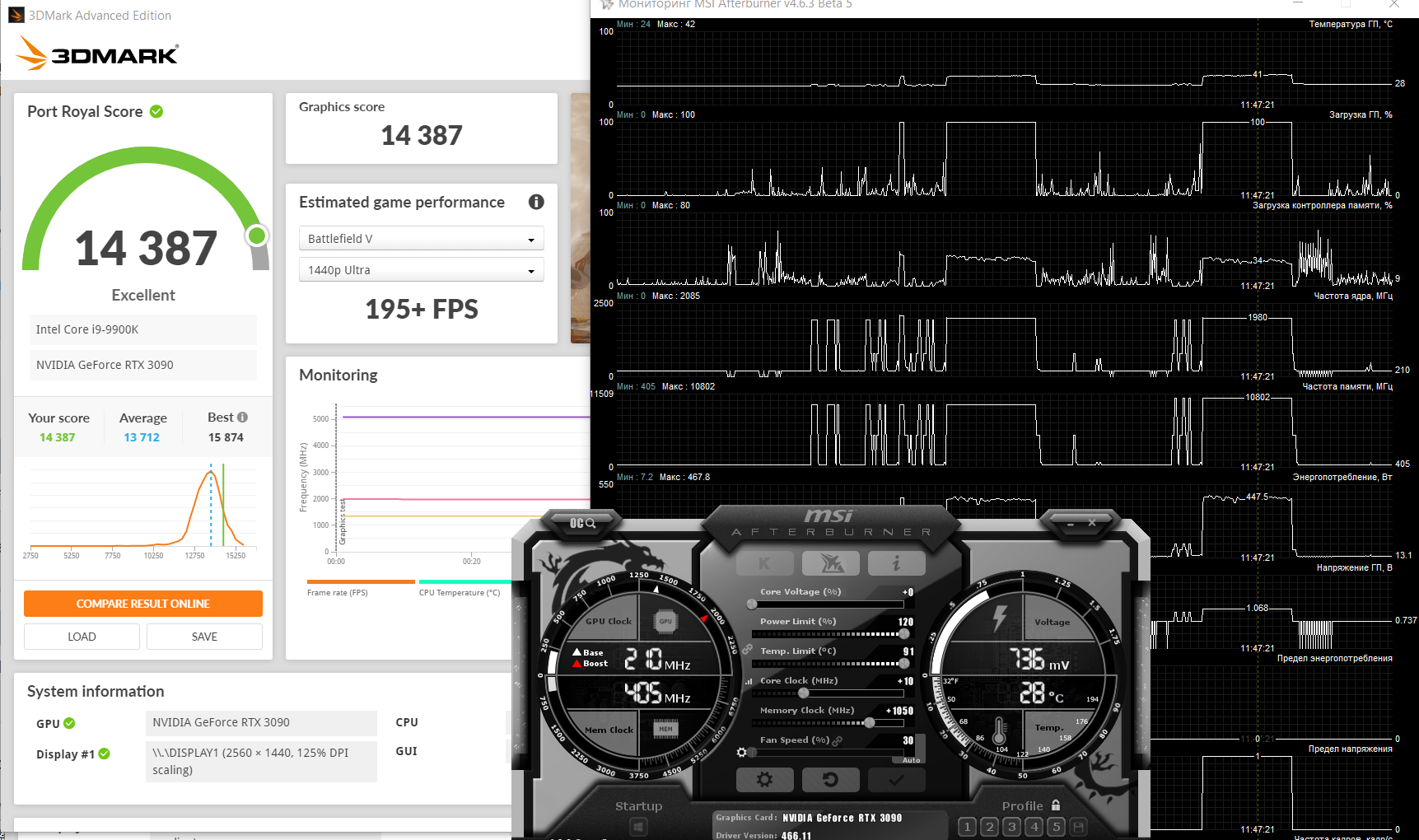Screen dimensions: 1419x840
Task: Click the lightning bolt voltage icon
Action: (1000, 618)
